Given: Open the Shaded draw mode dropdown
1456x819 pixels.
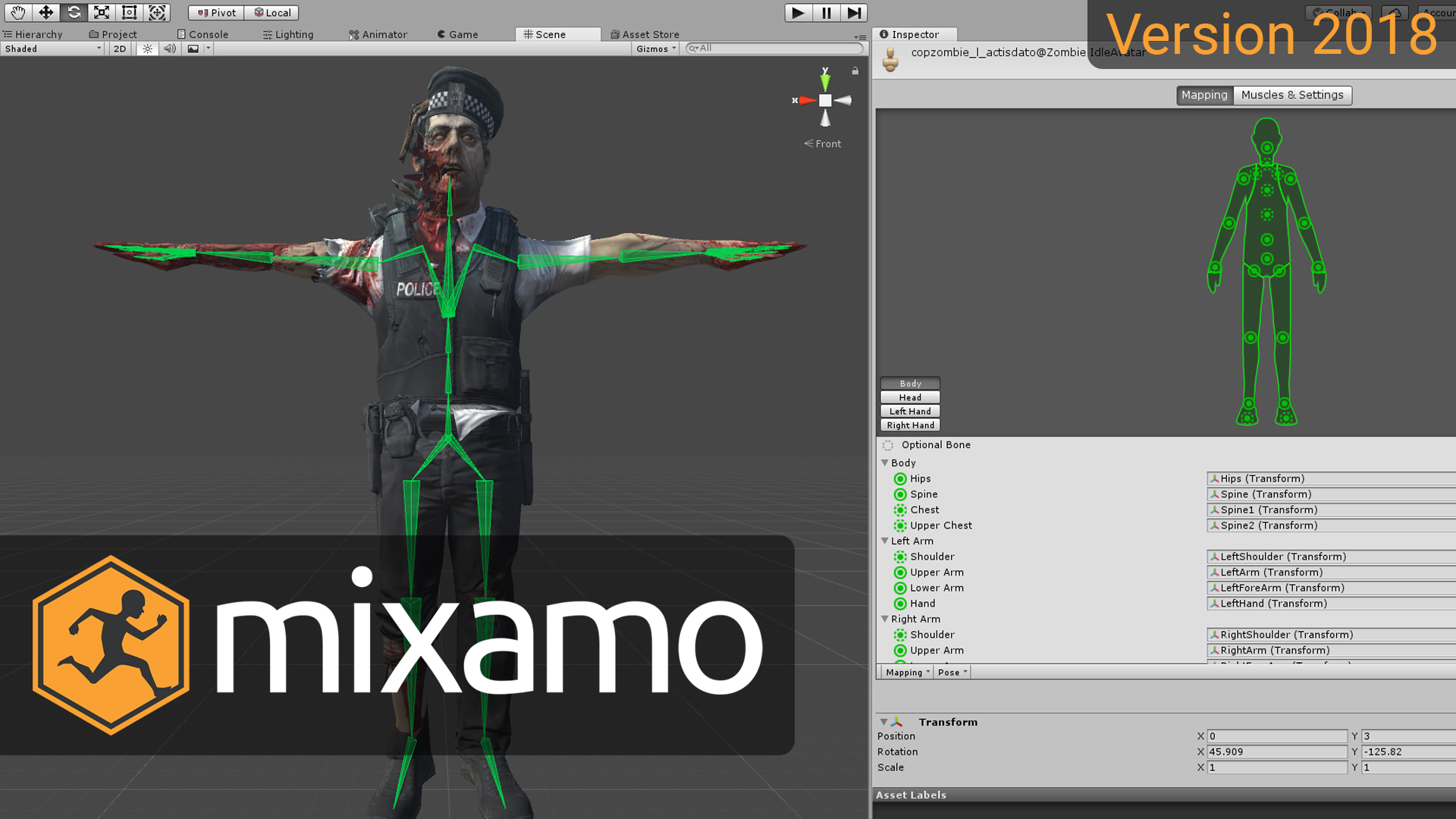Looking at the screenshot, I should coord(52,49).
